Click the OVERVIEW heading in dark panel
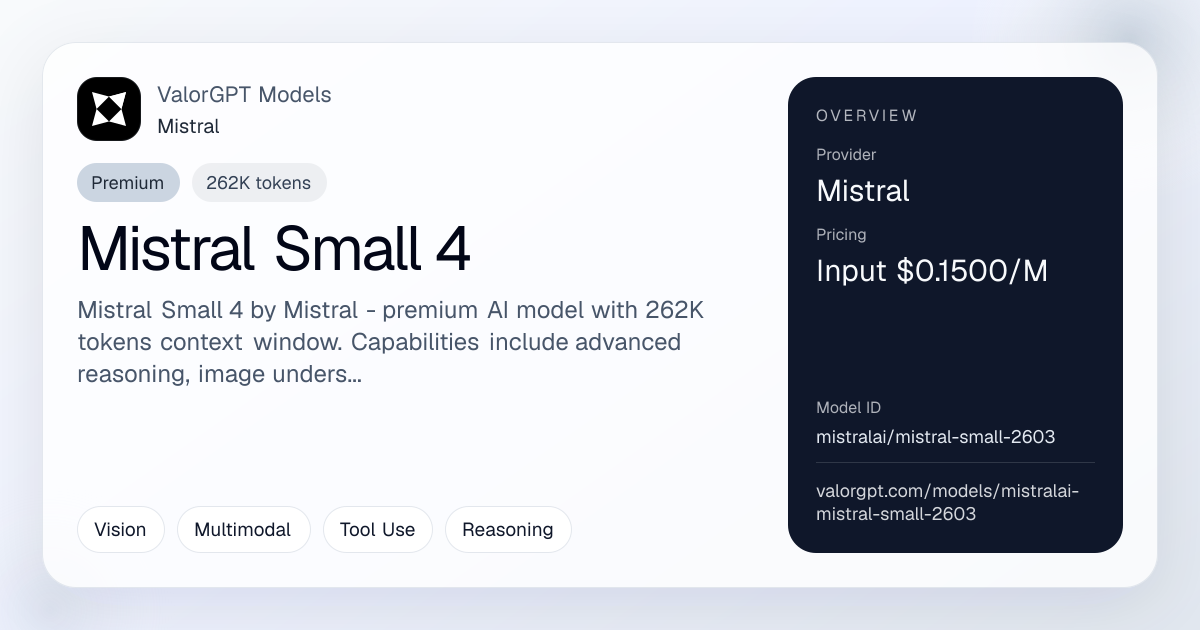 pos(867,116)
